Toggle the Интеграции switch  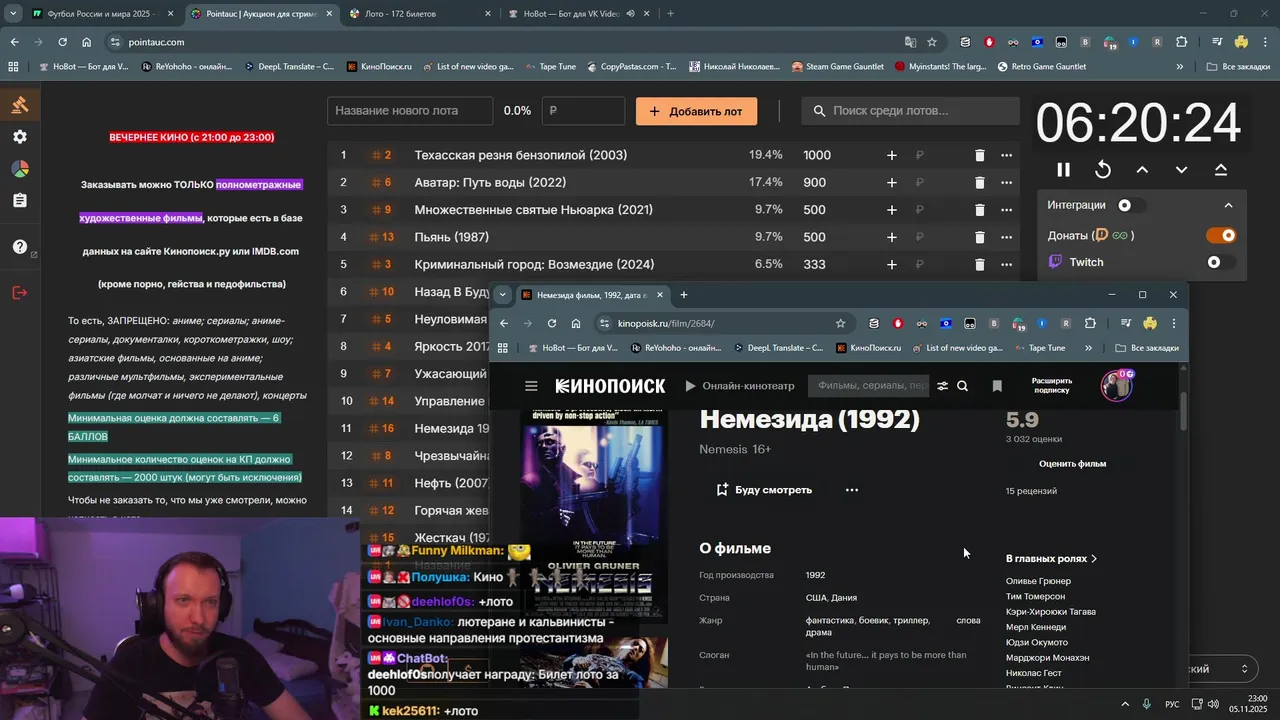[x=1130, y=205]
